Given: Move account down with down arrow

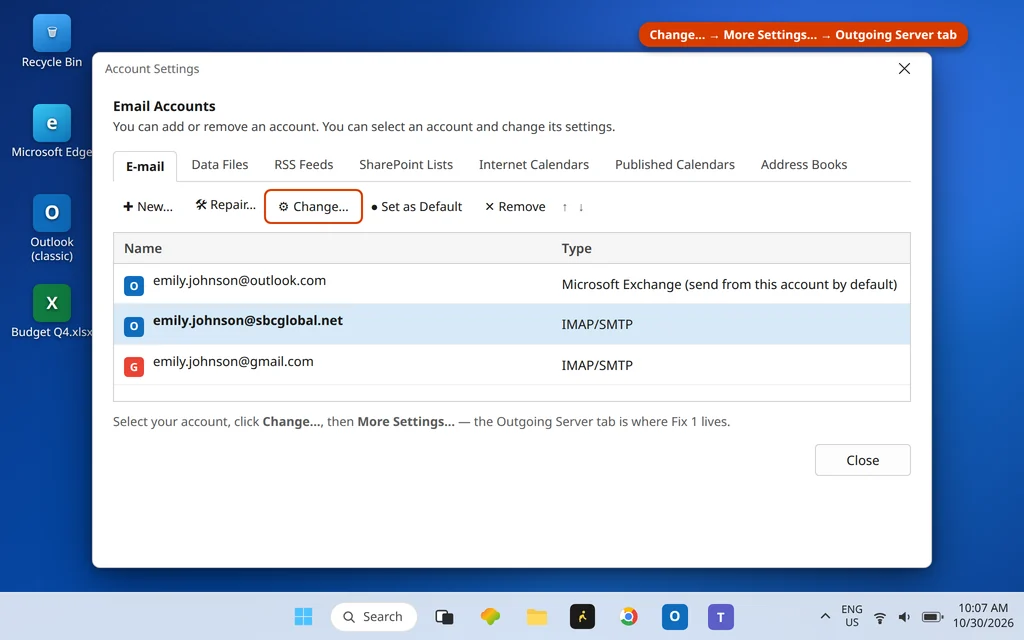Looking at the screenshot, I should click(581, 207).
